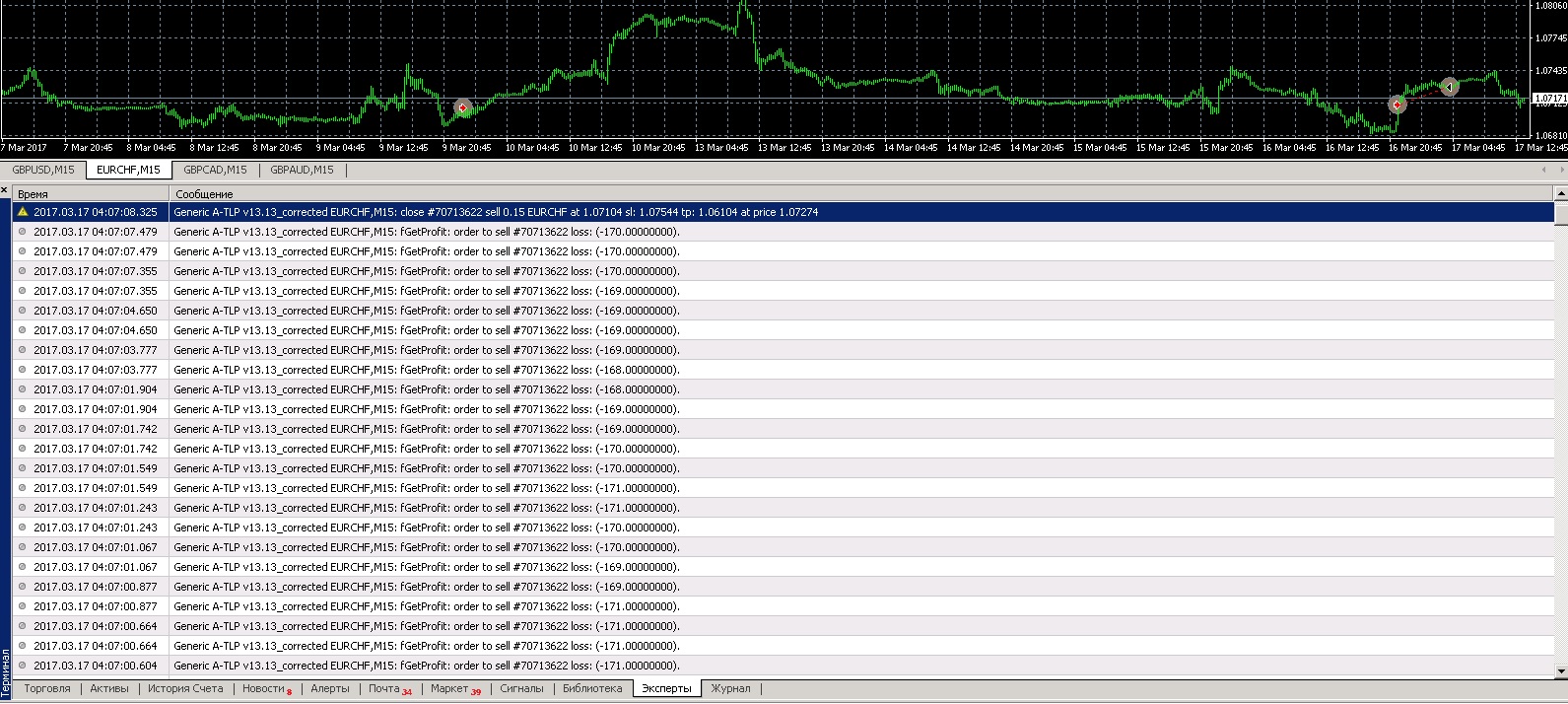Open GBPAUD,M15 chart tab
This screenshot has width=1568, height=704.
point(302,170)
